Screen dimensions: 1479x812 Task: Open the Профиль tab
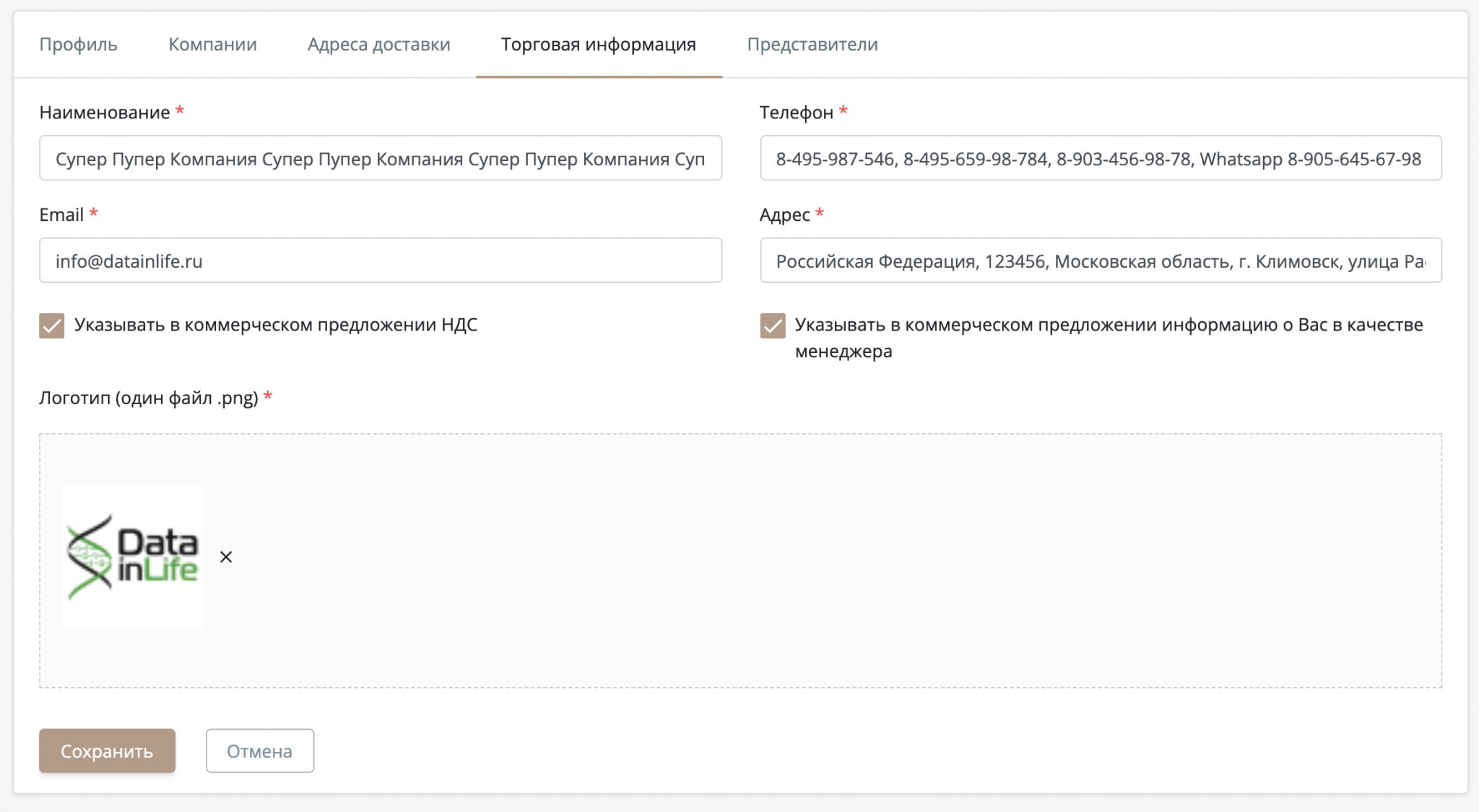tap(78, 45)
